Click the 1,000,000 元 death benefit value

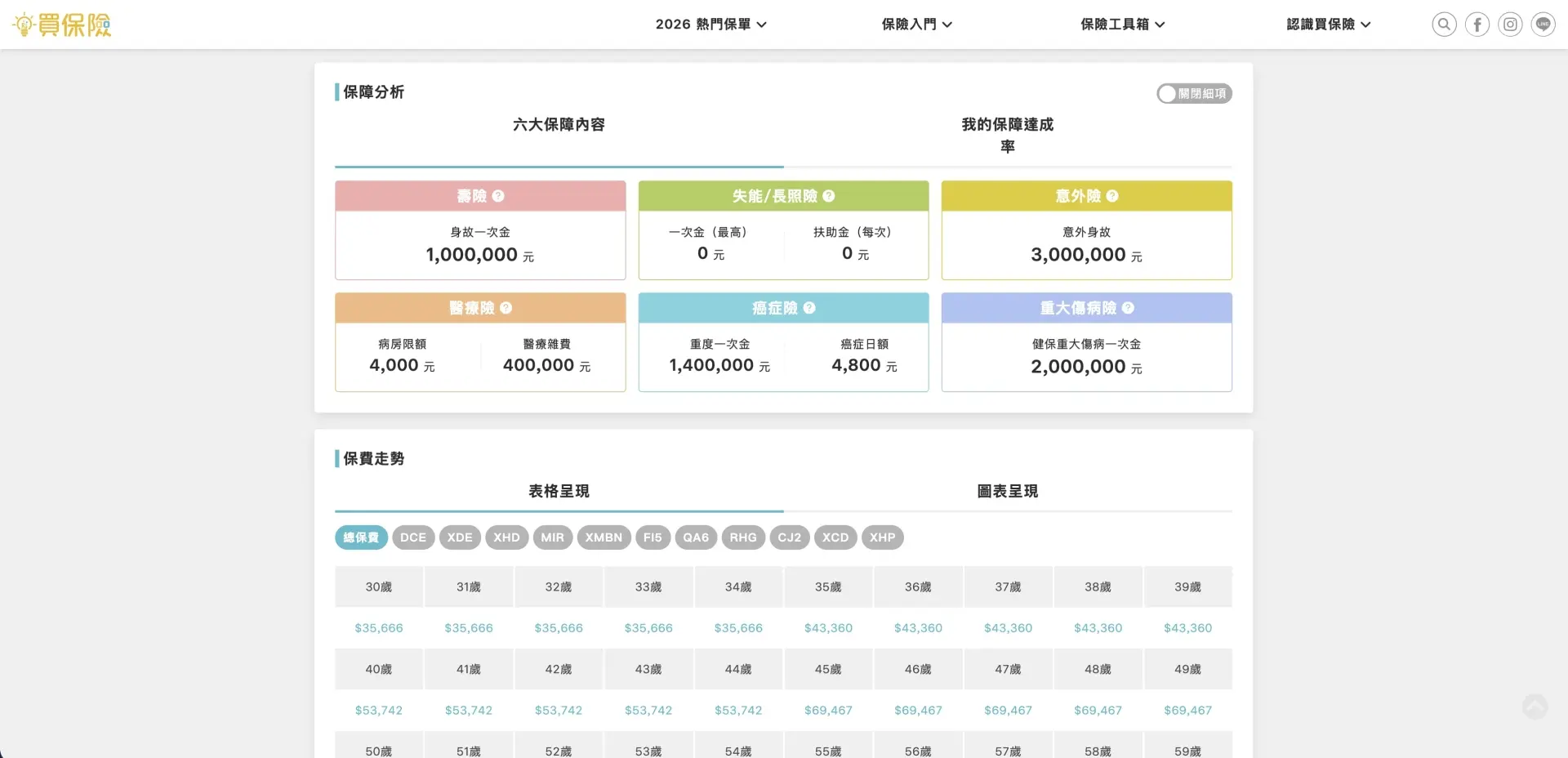tap(480, 255)
